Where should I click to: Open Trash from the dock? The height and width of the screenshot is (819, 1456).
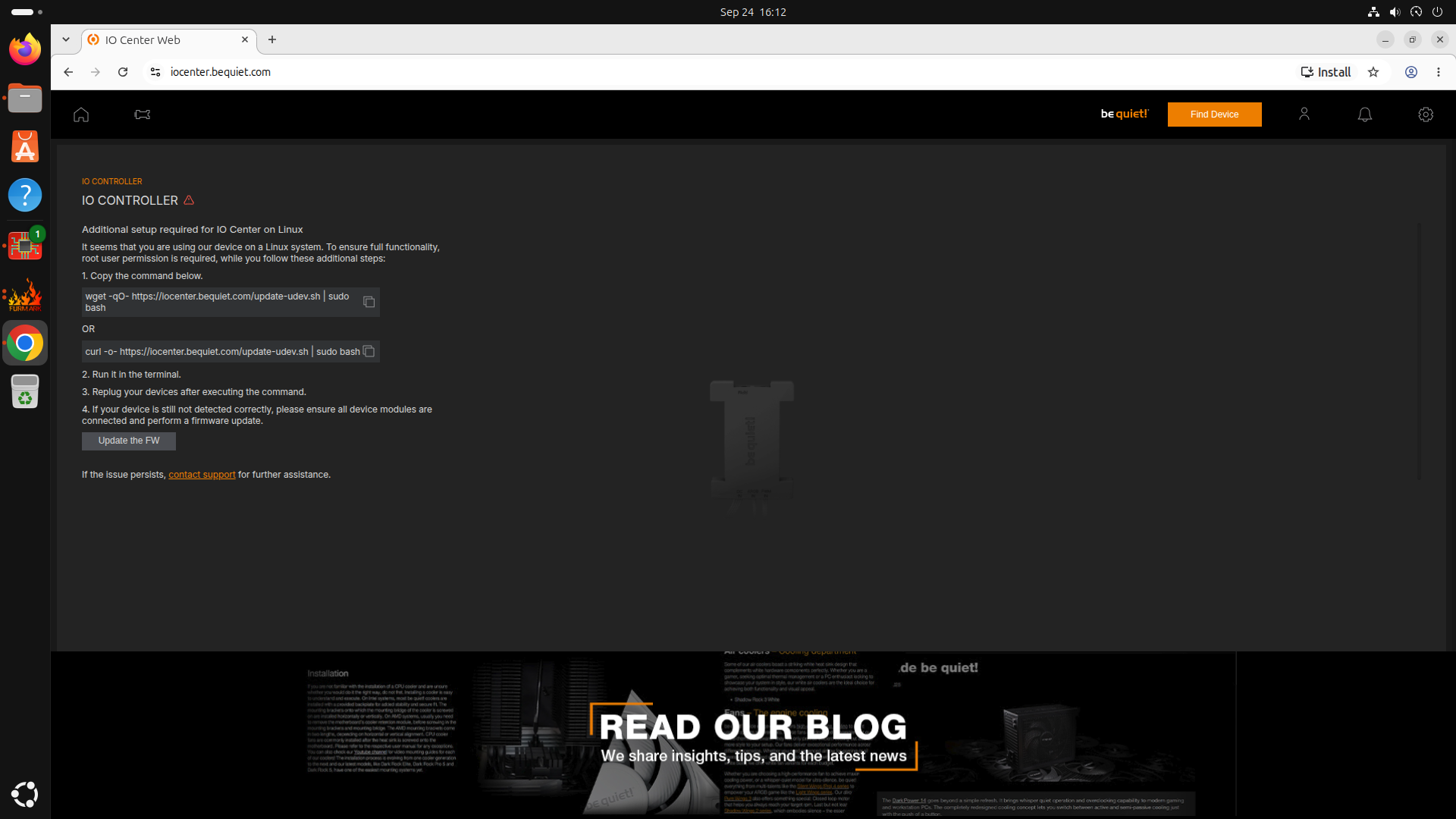[x=25, y=392]
